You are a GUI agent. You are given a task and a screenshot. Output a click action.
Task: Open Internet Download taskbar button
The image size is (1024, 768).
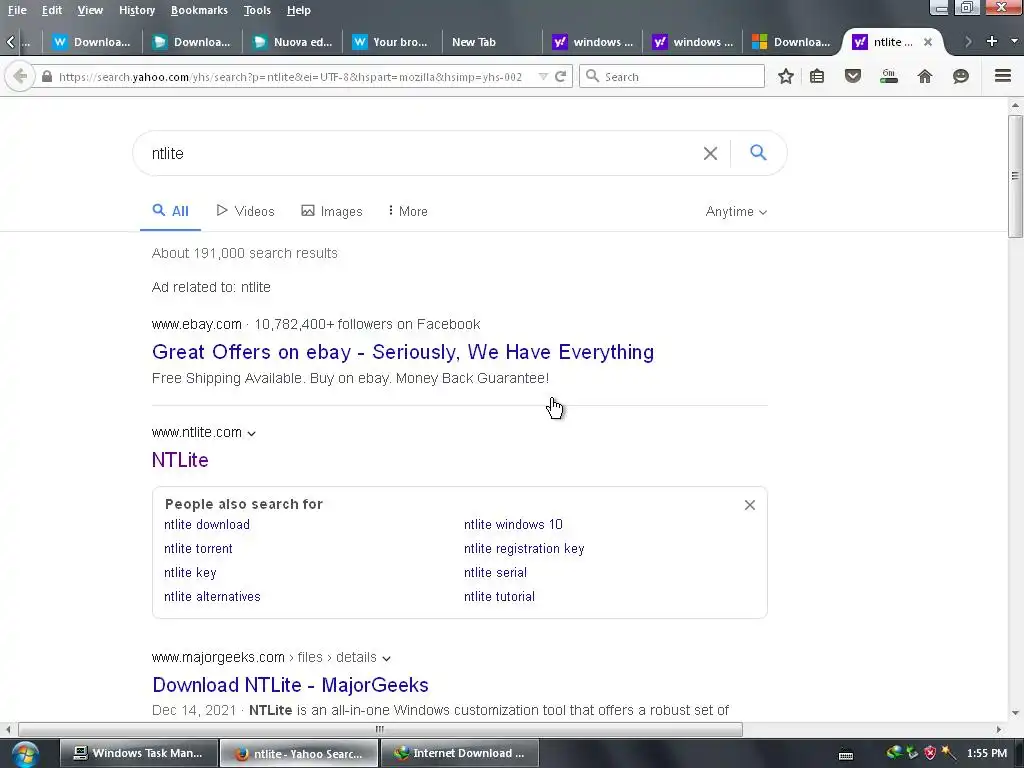(460, 753)
